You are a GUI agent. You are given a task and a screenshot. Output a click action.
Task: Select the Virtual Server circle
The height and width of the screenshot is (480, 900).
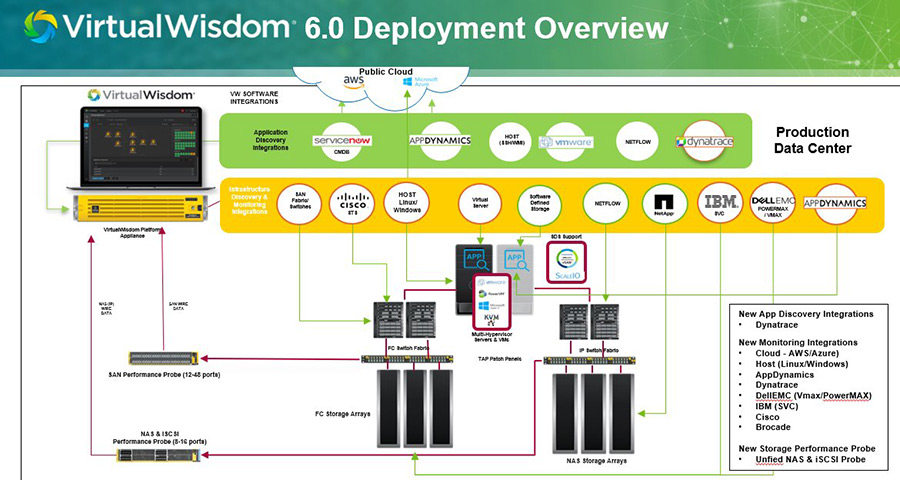tap(480, 204)
